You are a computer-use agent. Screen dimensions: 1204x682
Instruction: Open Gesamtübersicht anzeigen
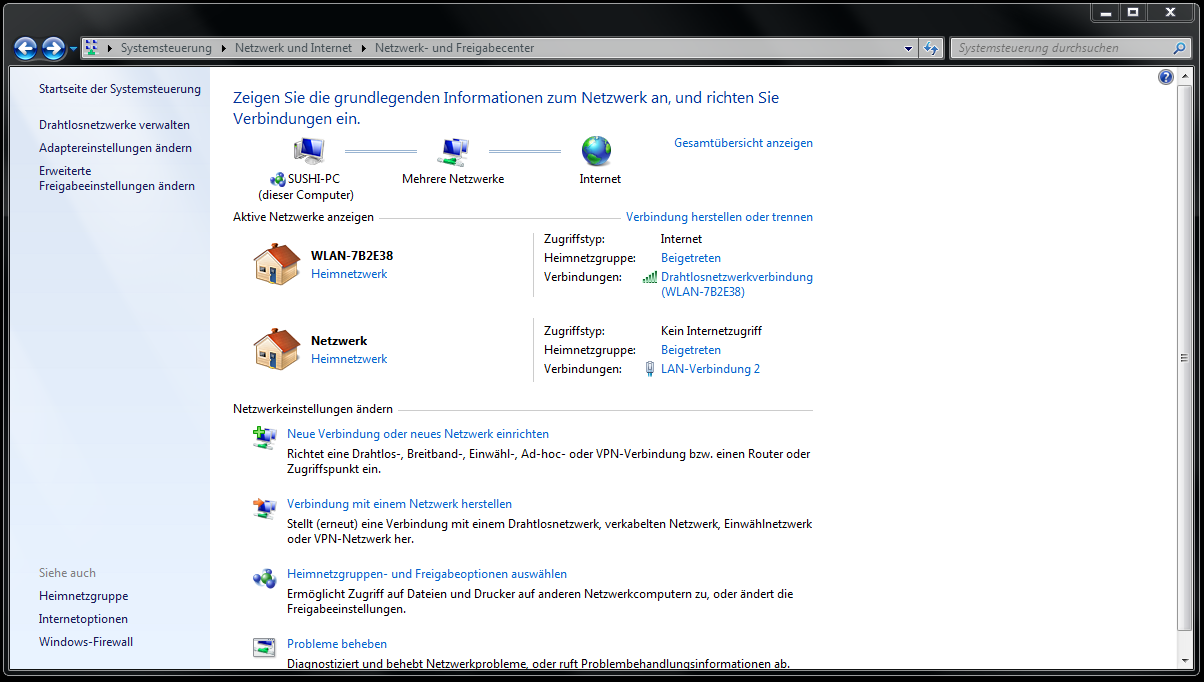743,143
